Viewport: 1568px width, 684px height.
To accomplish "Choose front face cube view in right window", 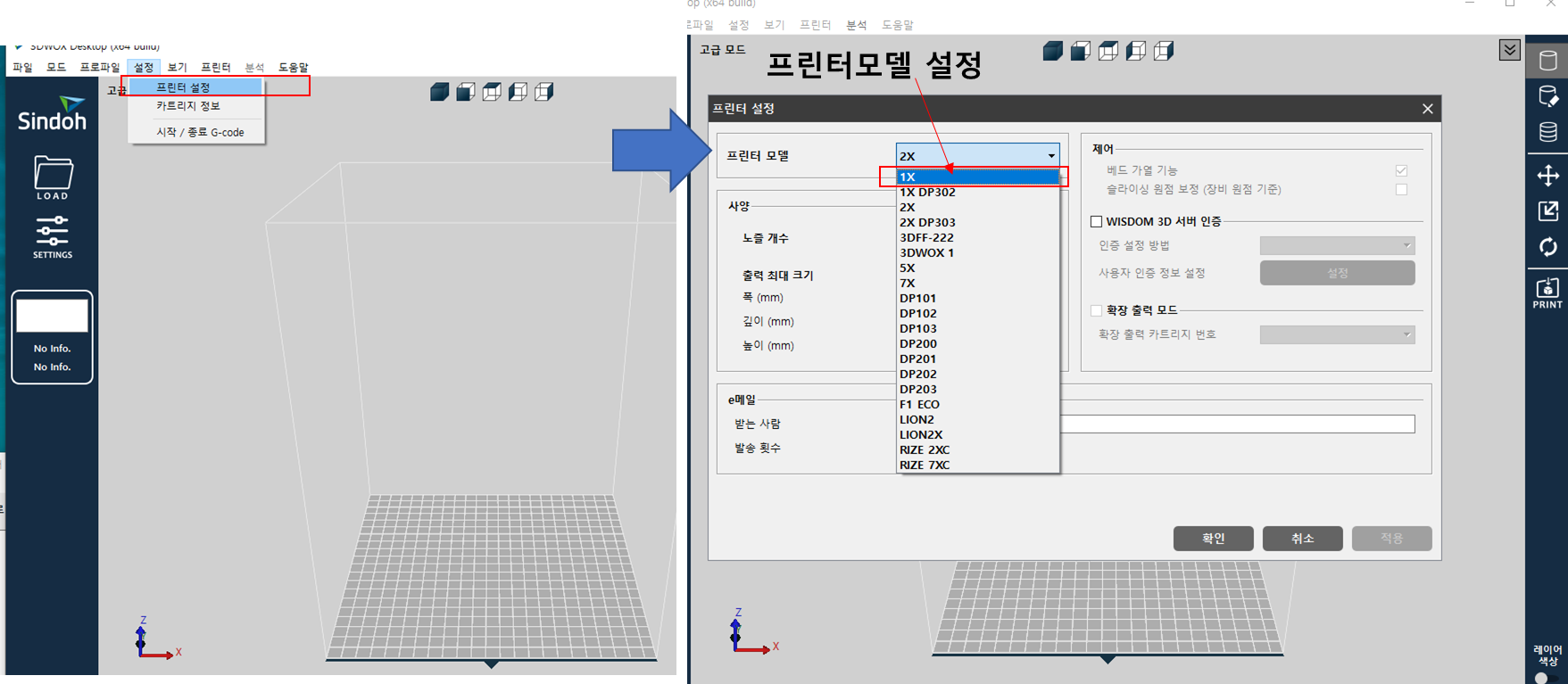I will pos(1081,51).
